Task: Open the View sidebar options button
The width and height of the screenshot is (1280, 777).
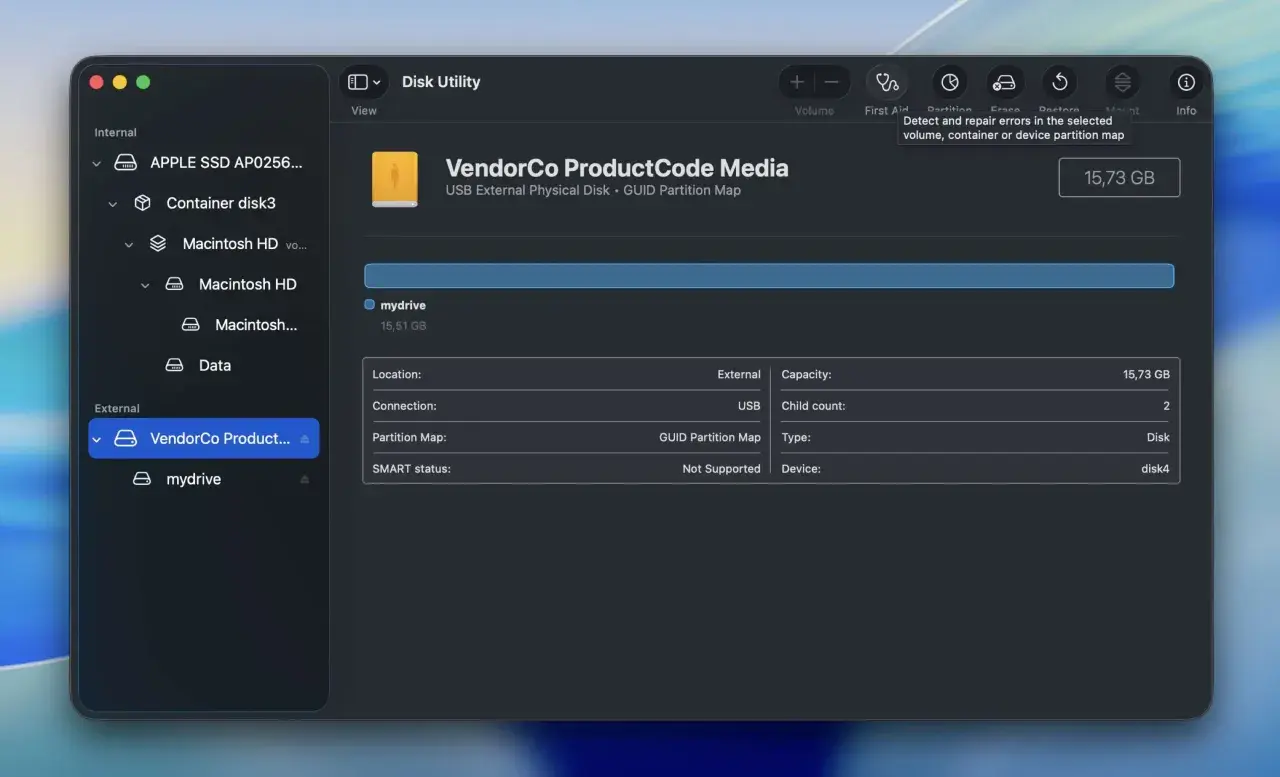Action: tap(364, 82)
